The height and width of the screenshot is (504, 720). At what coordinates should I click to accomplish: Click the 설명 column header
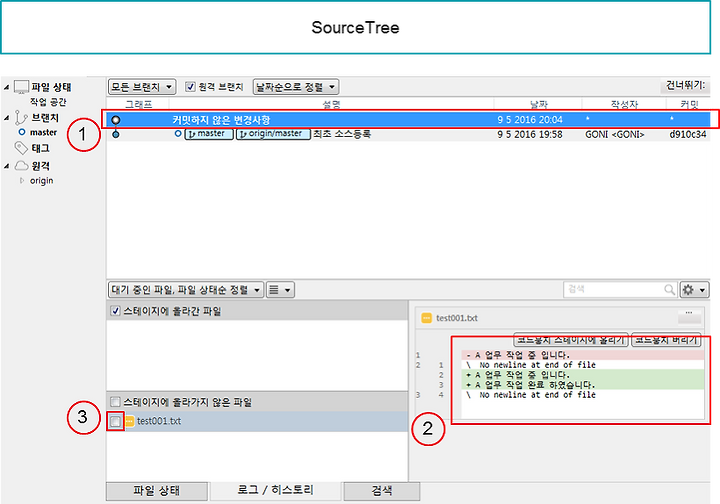coord(332,105)
